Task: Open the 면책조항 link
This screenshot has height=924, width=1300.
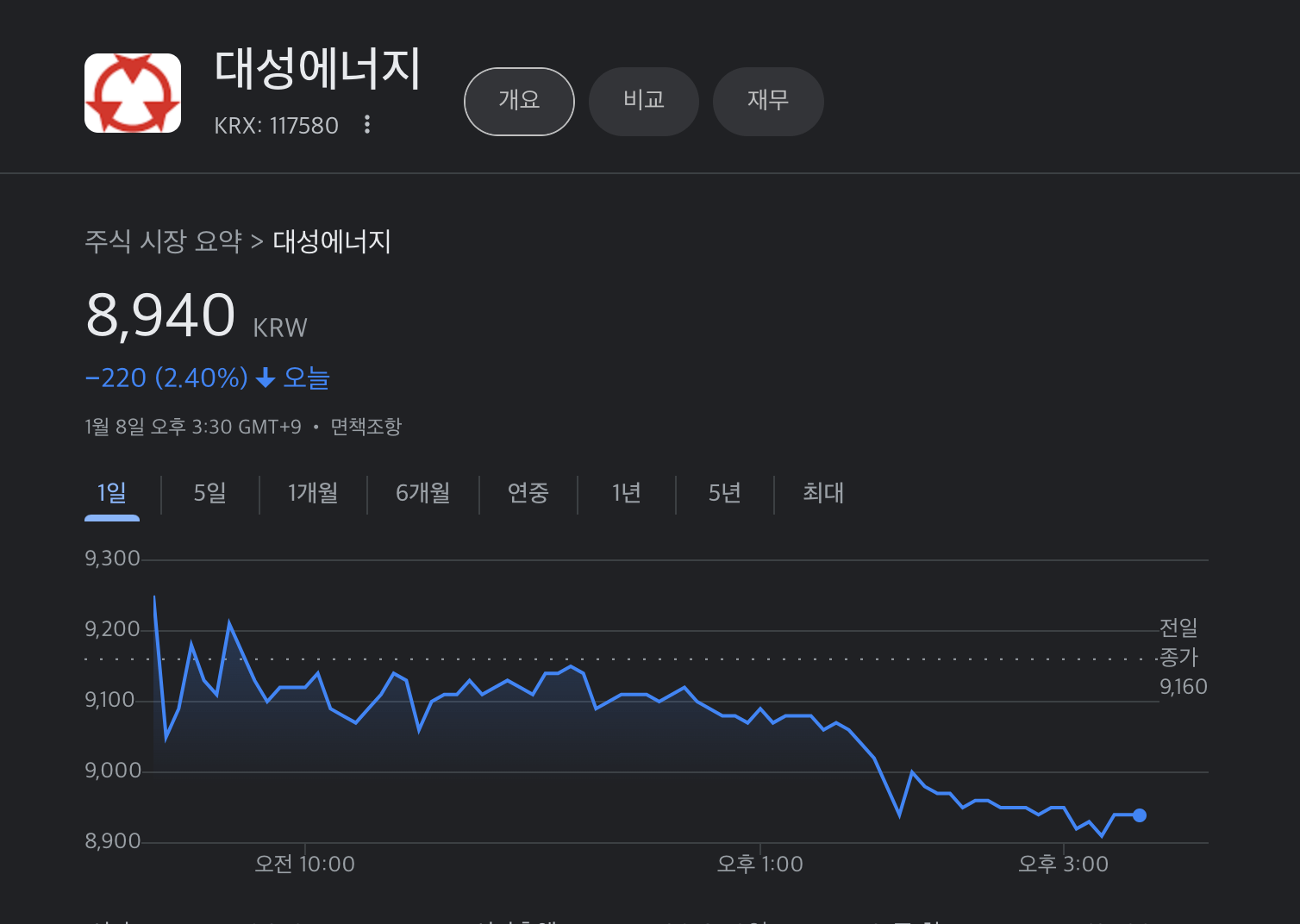Action: click(366, 427)
